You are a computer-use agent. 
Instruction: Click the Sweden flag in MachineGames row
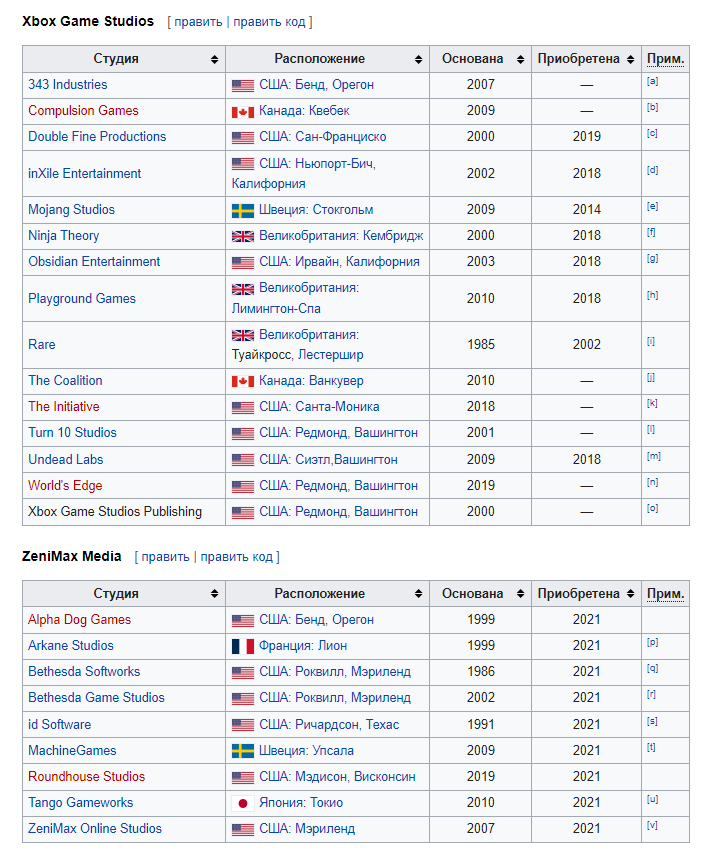242,751
